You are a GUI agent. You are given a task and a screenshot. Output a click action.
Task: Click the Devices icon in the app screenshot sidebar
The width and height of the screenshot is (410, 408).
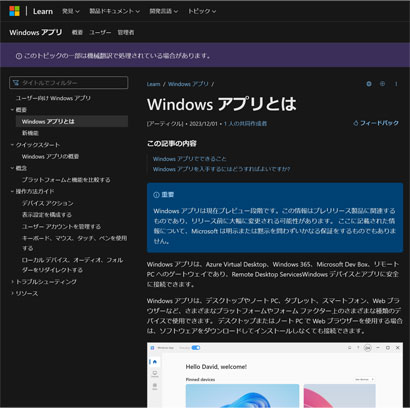(155, 374)
